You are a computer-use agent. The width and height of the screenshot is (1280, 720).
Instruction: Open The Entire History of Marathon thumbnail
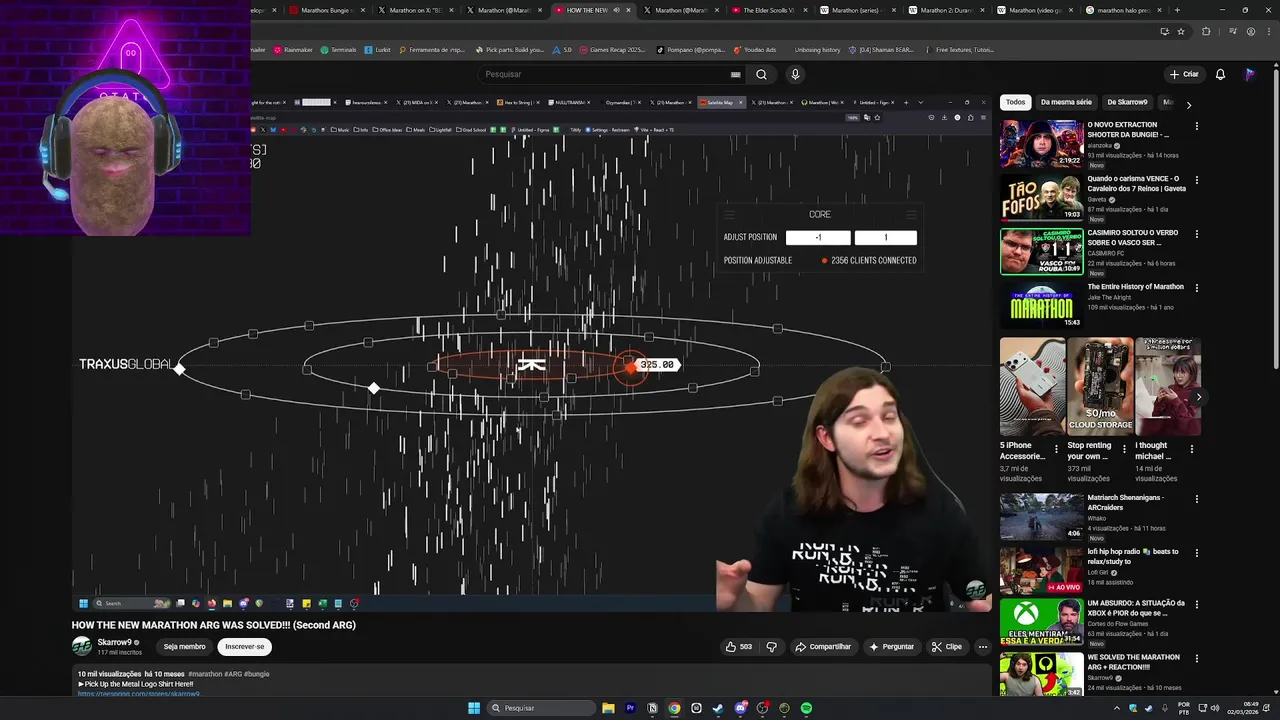click(x=1041, y=305)
